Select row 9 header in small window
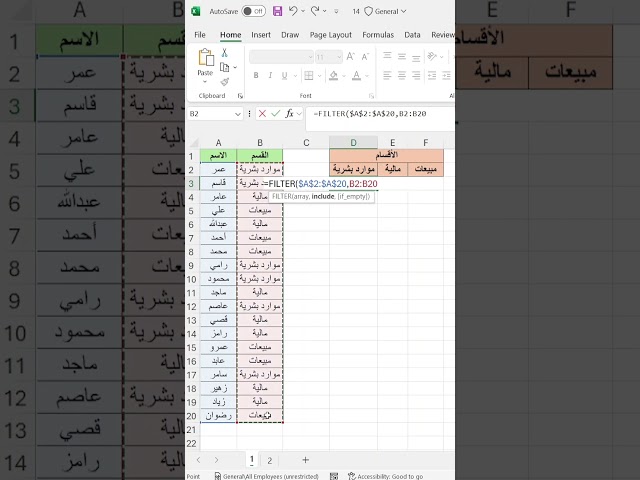Image resolution: width=640 pixels, height=480 pixels. 192,265
